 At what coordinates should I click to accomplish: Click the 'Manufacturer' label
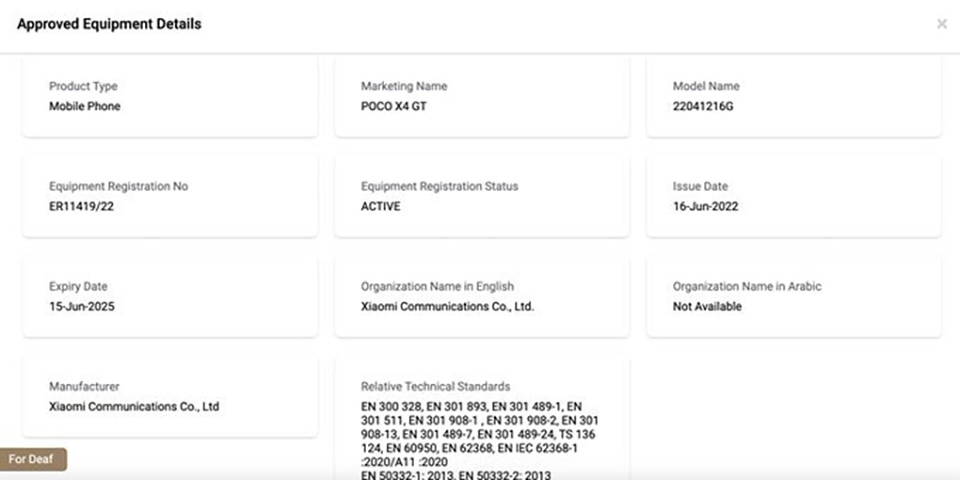point(84,386)
